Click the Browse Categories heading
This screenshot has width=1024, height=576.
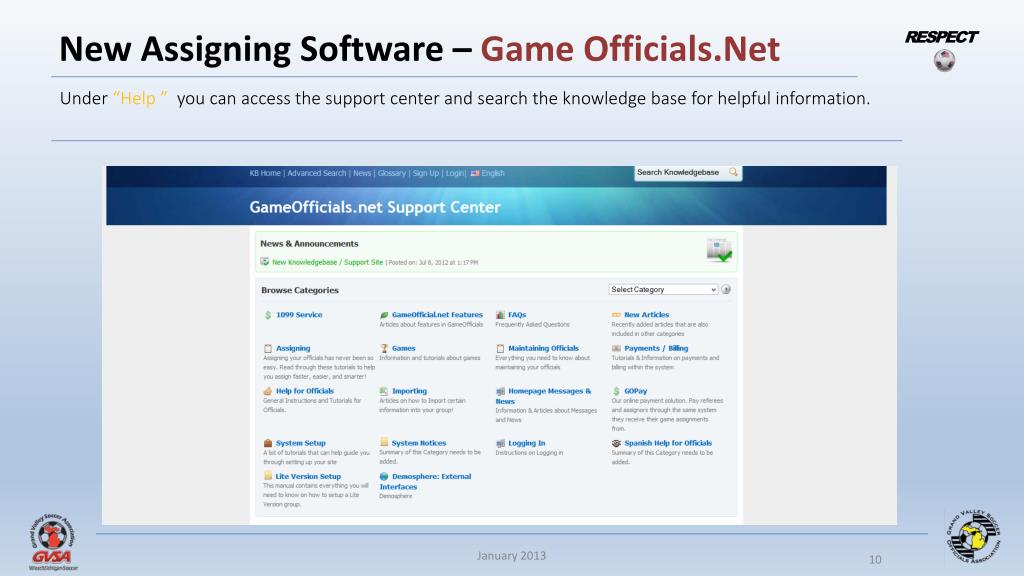click(x=300, y=290)
